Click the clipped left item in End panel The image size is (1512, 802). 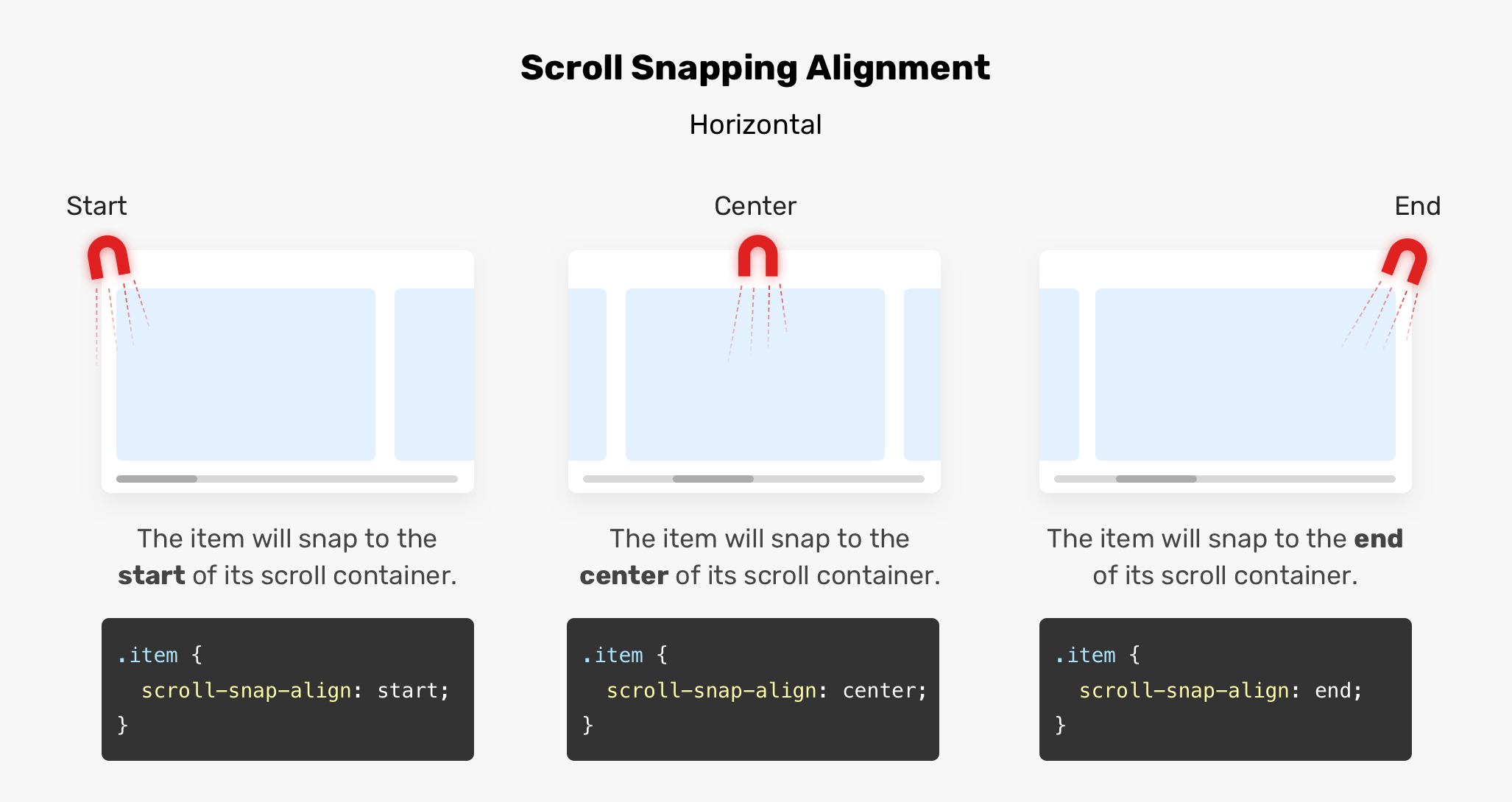[1059, 375]
